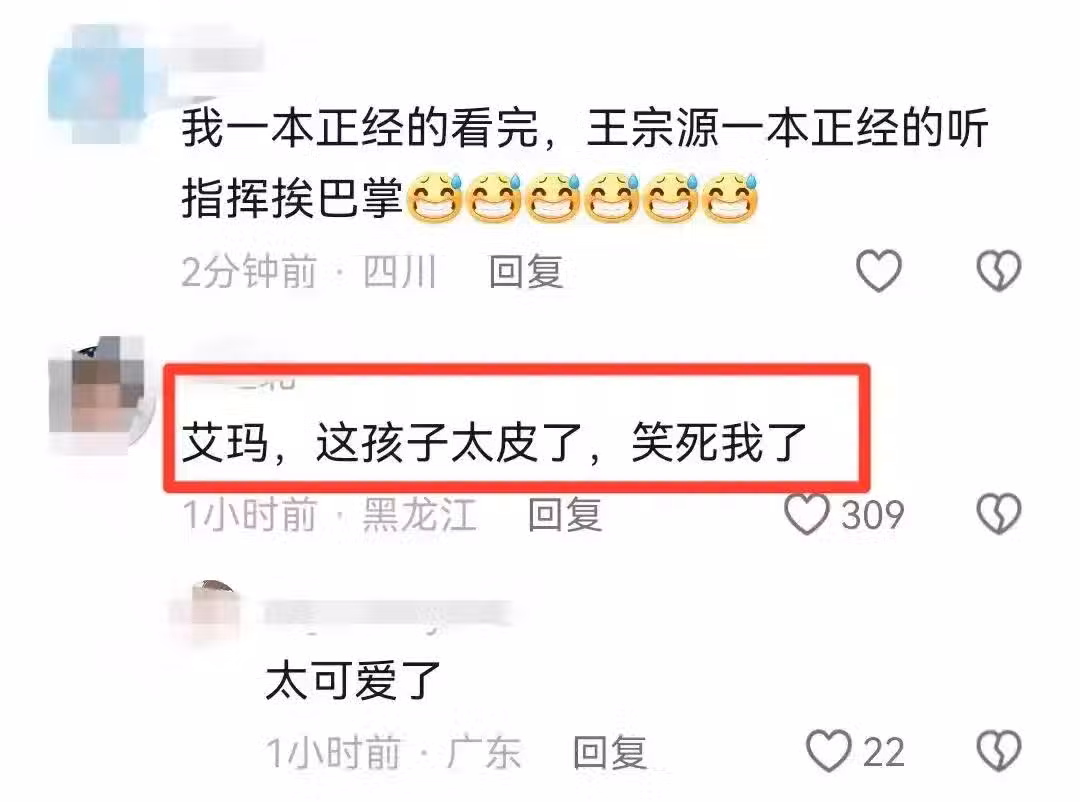Open the small avatar of the Guangdong replier

(x=211, y=612)
